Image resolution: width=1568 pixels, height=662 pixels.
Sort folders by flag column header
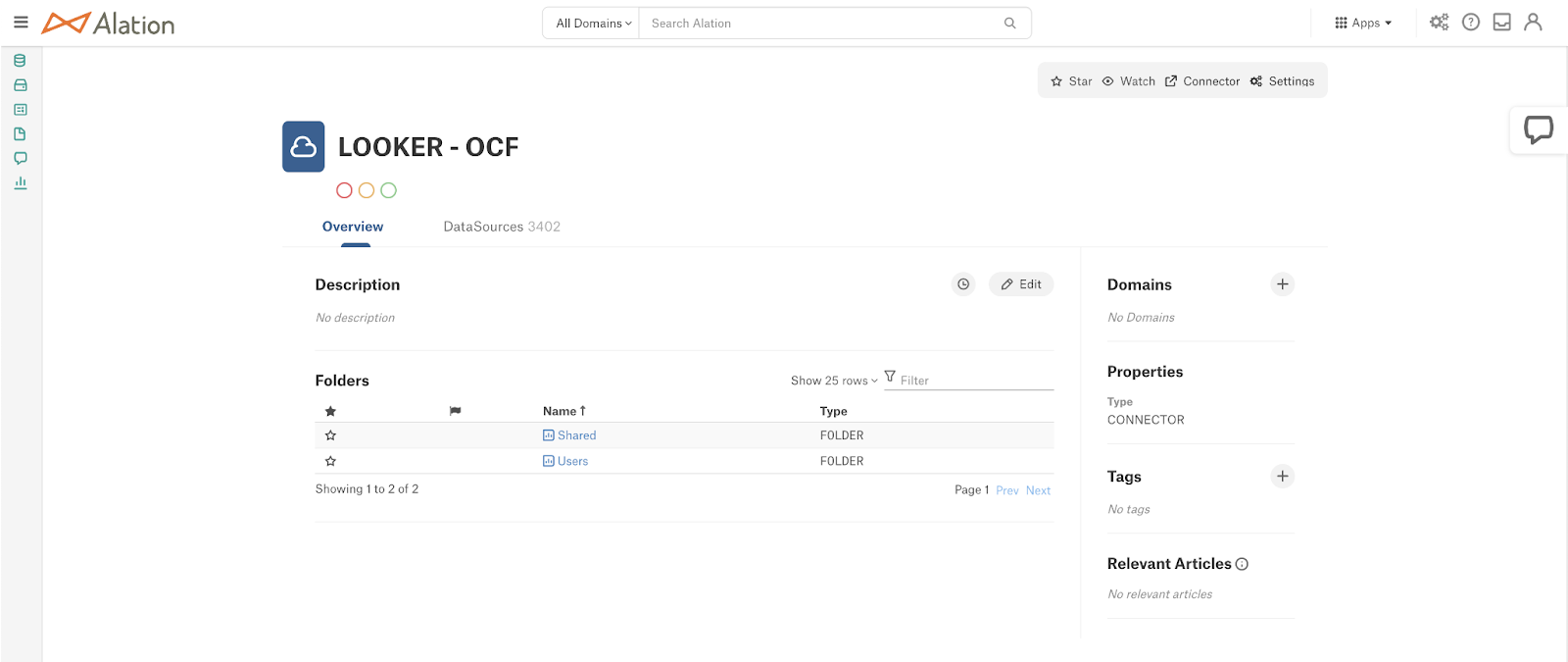(x=456, y=411)
